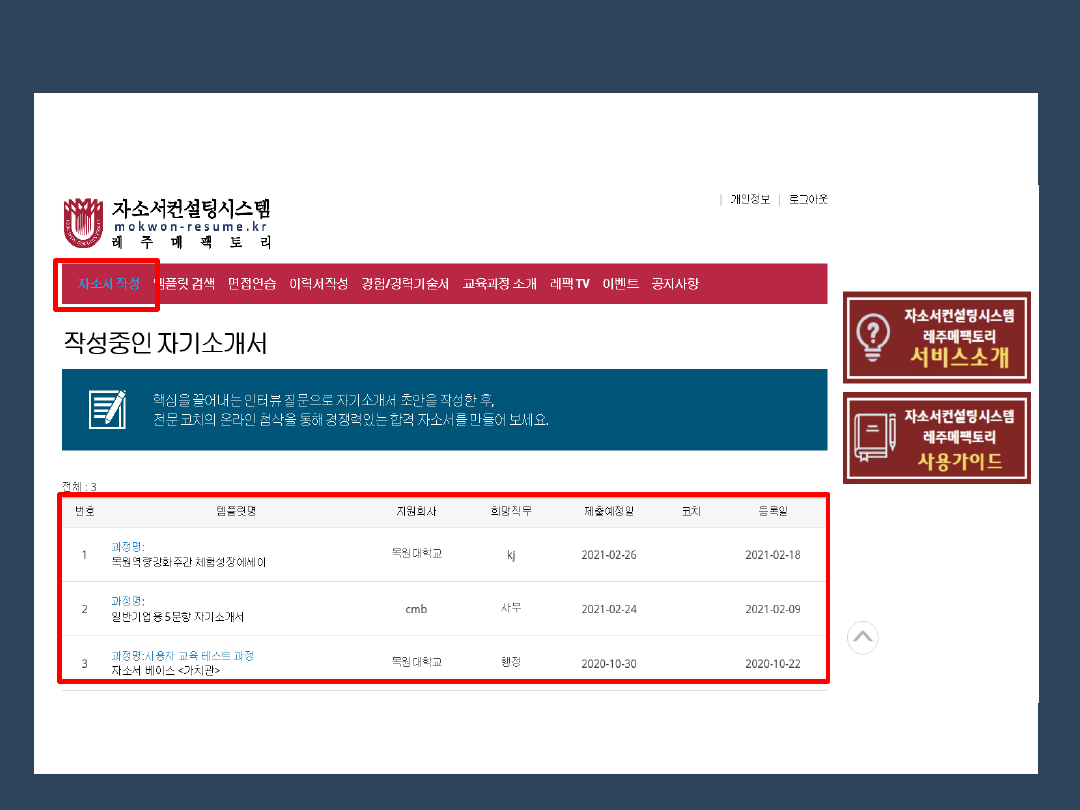Click the 로그아웃 link

point(808,199)
